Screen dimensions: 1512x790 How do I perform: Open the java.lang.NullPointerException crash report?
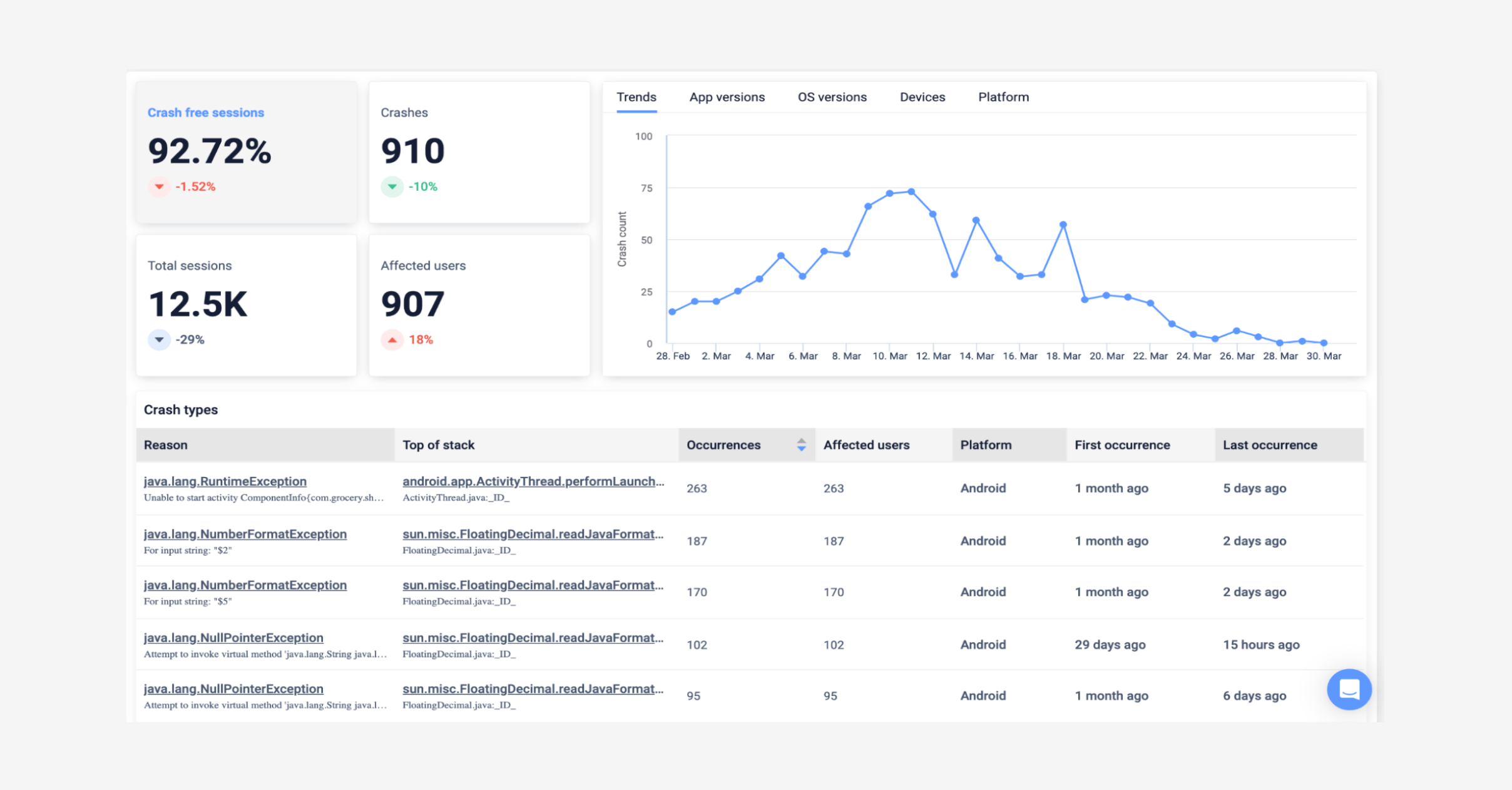click(x=233, y=637)
